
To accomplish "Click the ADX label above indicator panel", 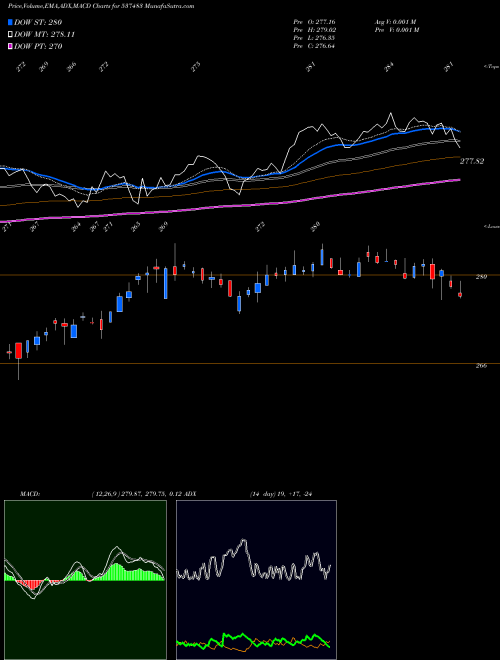I will point(190,494).
